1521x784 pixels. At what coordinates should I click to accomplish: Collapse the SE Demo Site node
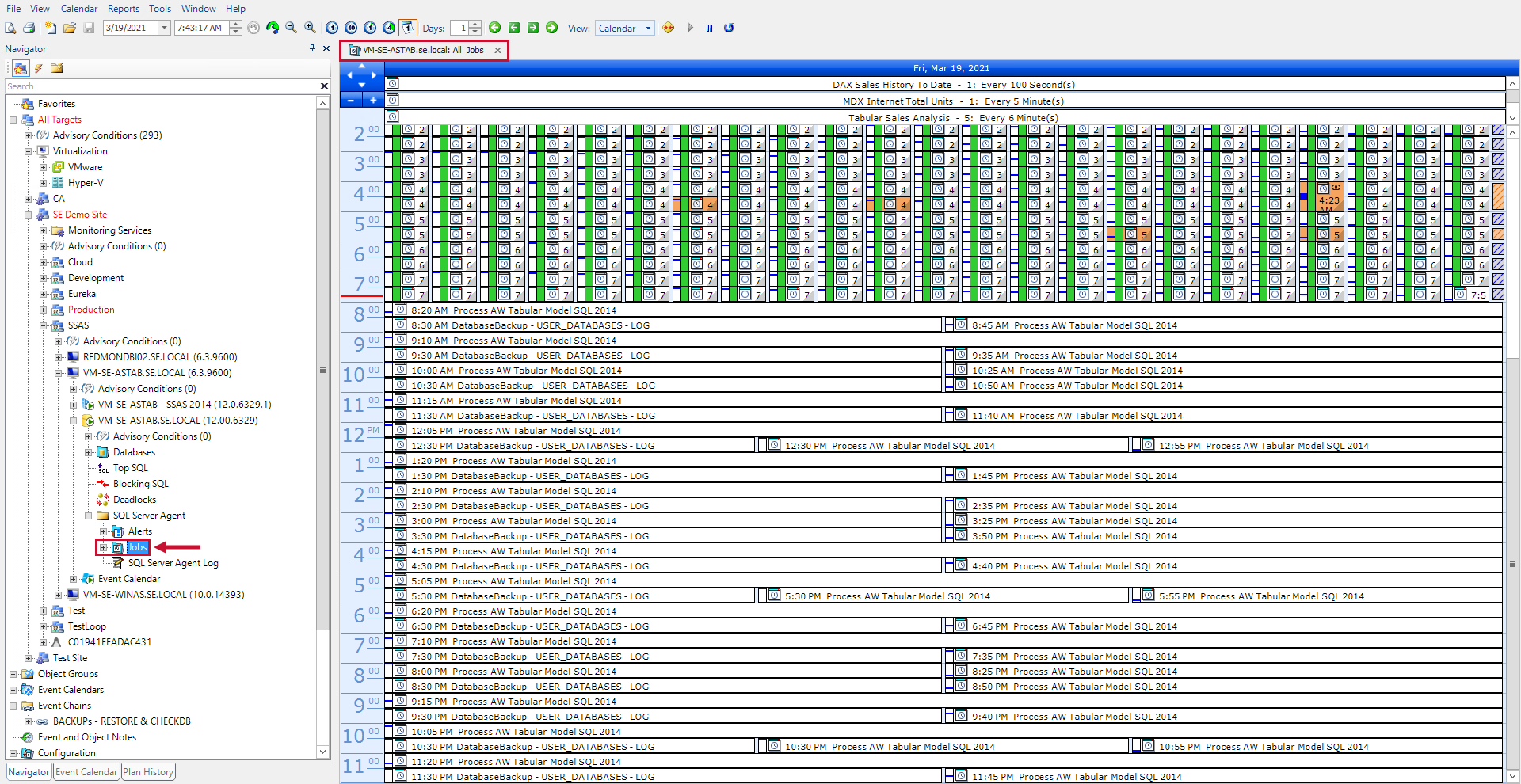[x=29, y=215]
